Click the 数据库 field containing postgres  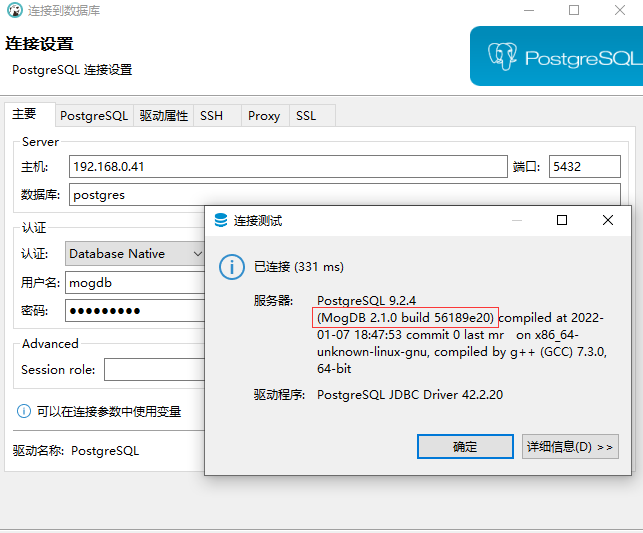click(x=344, y=194)
